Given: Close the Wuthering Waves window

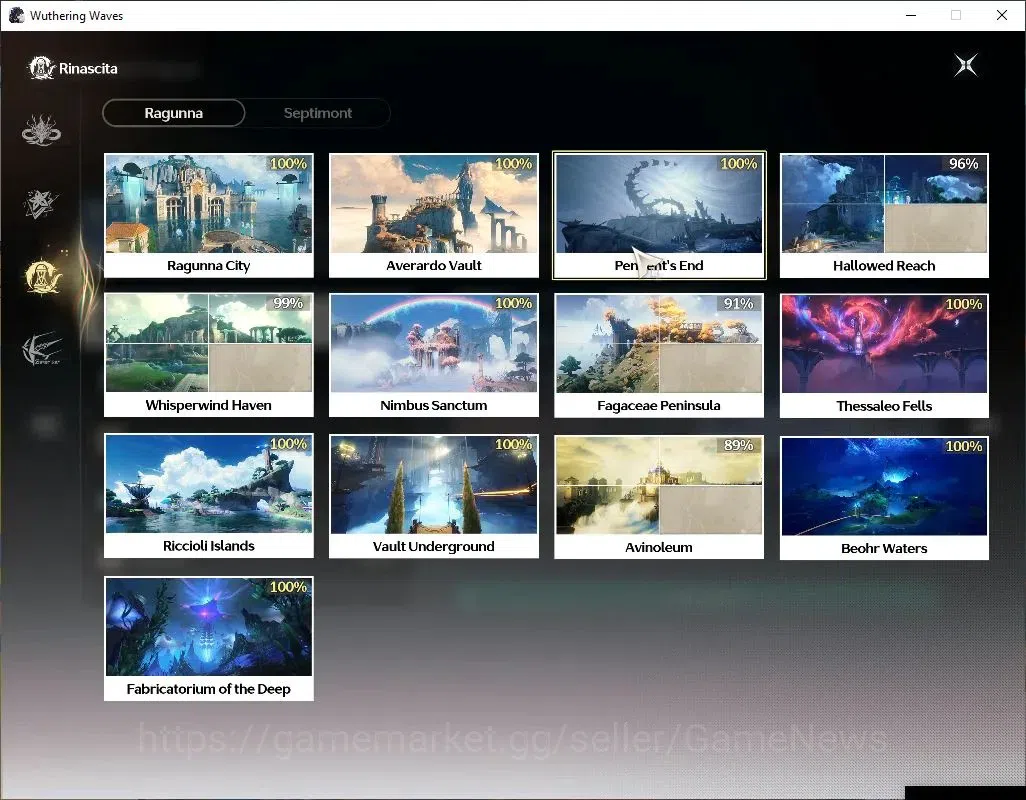Looking at the screenshot, I should [1002, 15].
